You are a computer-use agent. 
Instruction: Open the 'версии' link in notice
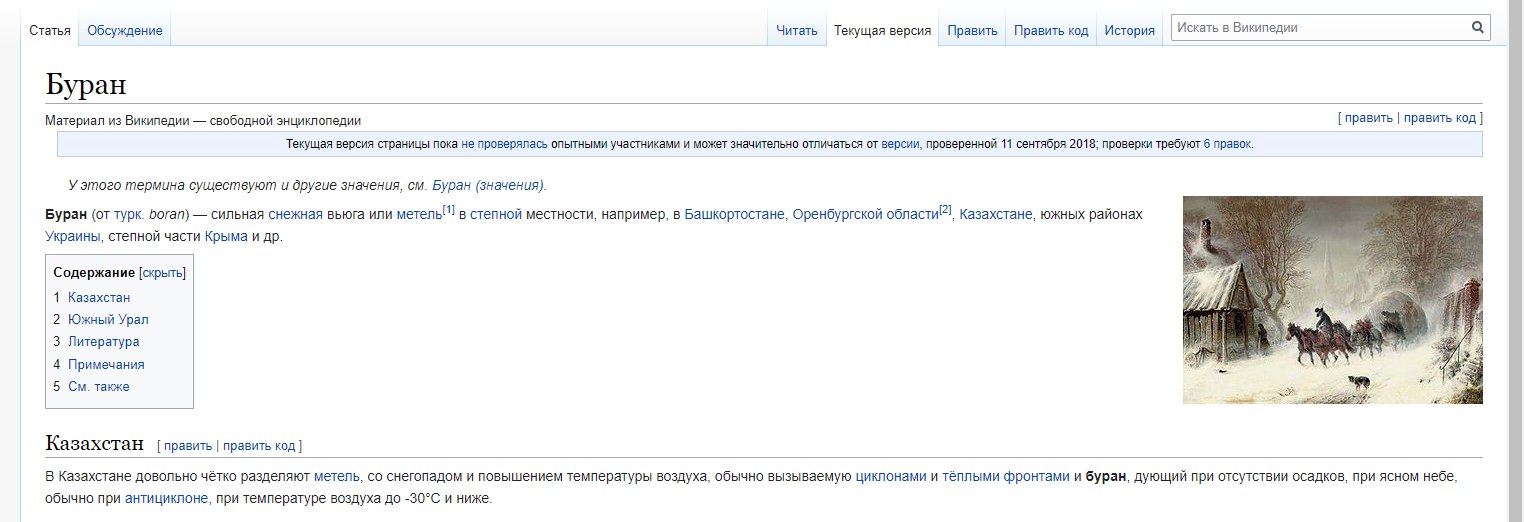tap(900, 144)
